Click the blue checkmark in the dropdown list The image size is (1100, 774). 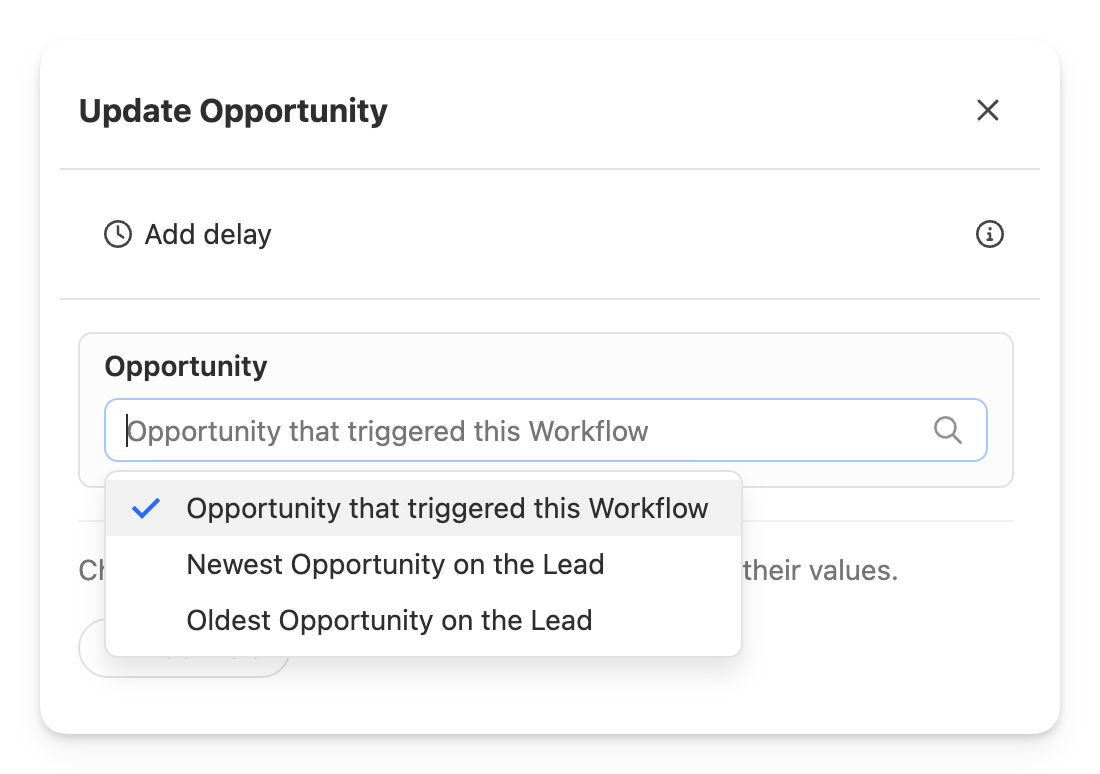pyautogui.click(x=146, y=508)
